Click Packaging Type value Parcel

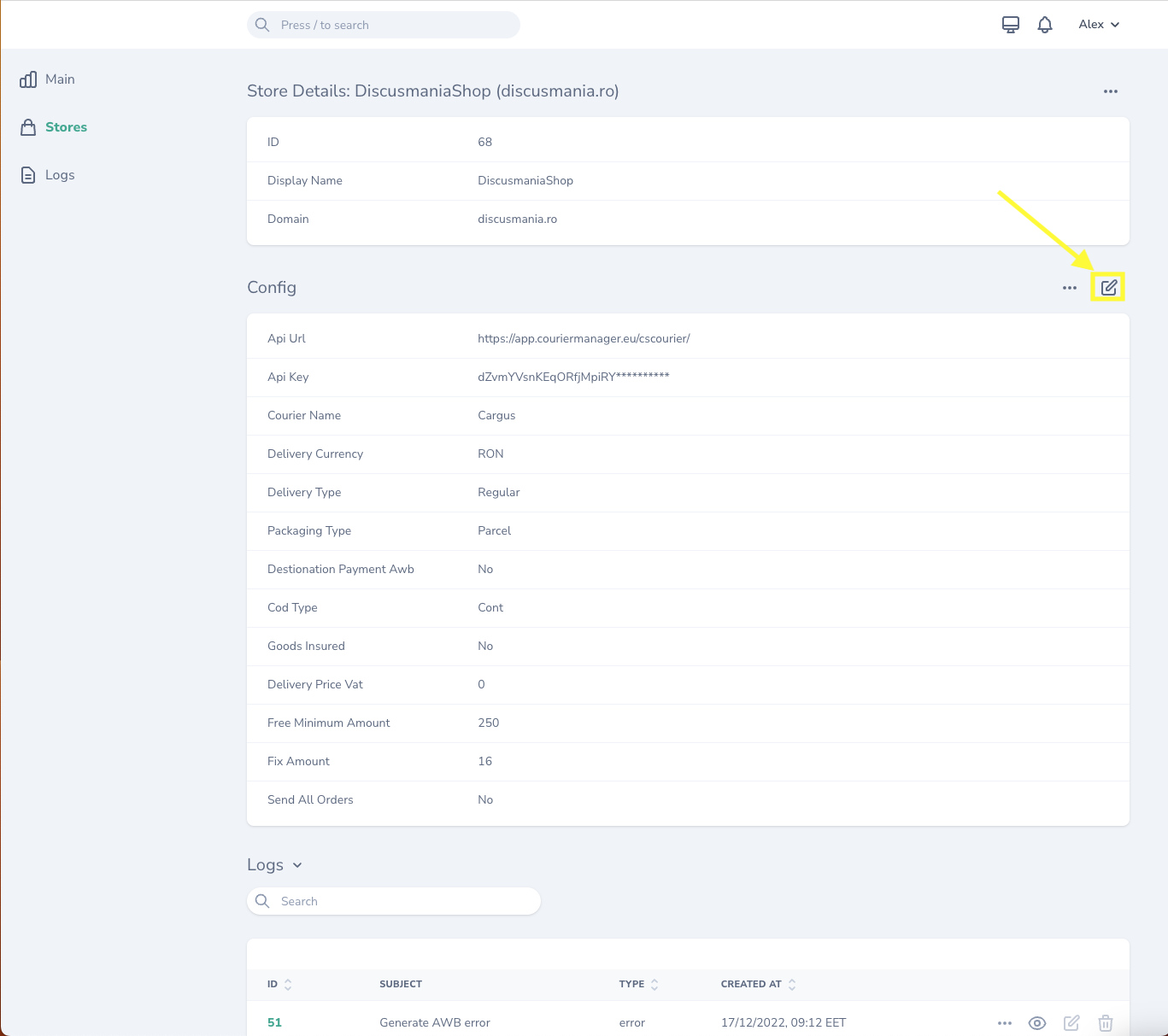494,530
